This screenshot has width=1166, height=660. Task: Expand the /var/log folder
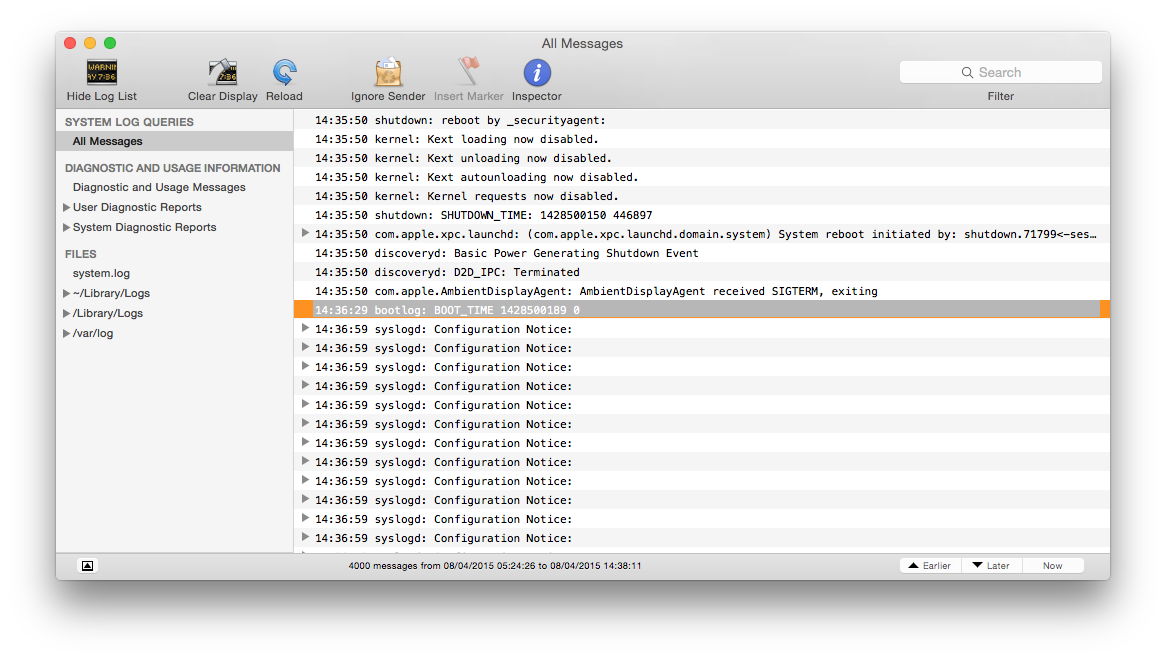(67, 334)
